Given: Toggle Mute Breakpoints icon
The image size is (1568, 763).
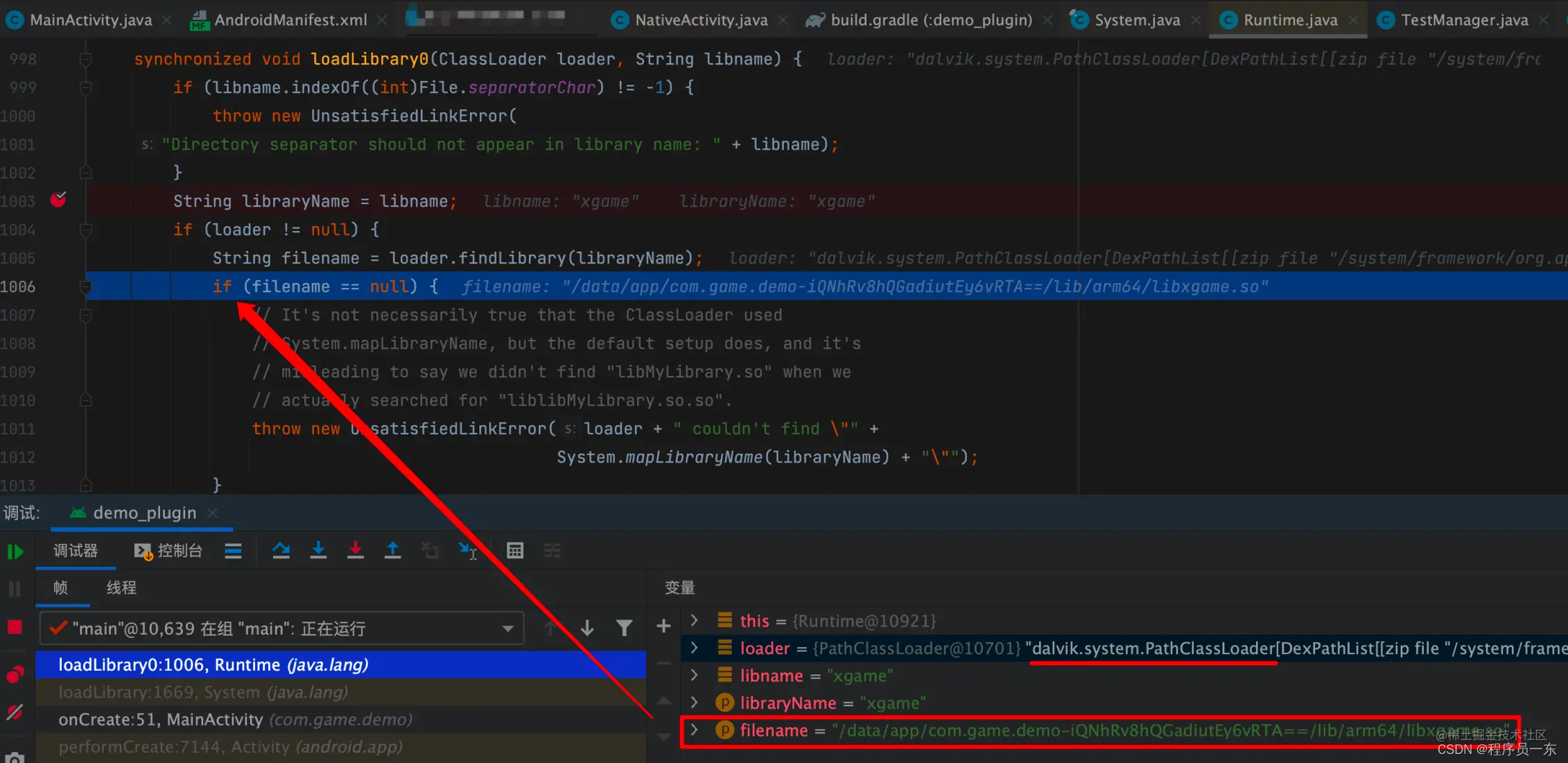Looking at the screenshot, I should pyautogui.click(x=15, y=712).
